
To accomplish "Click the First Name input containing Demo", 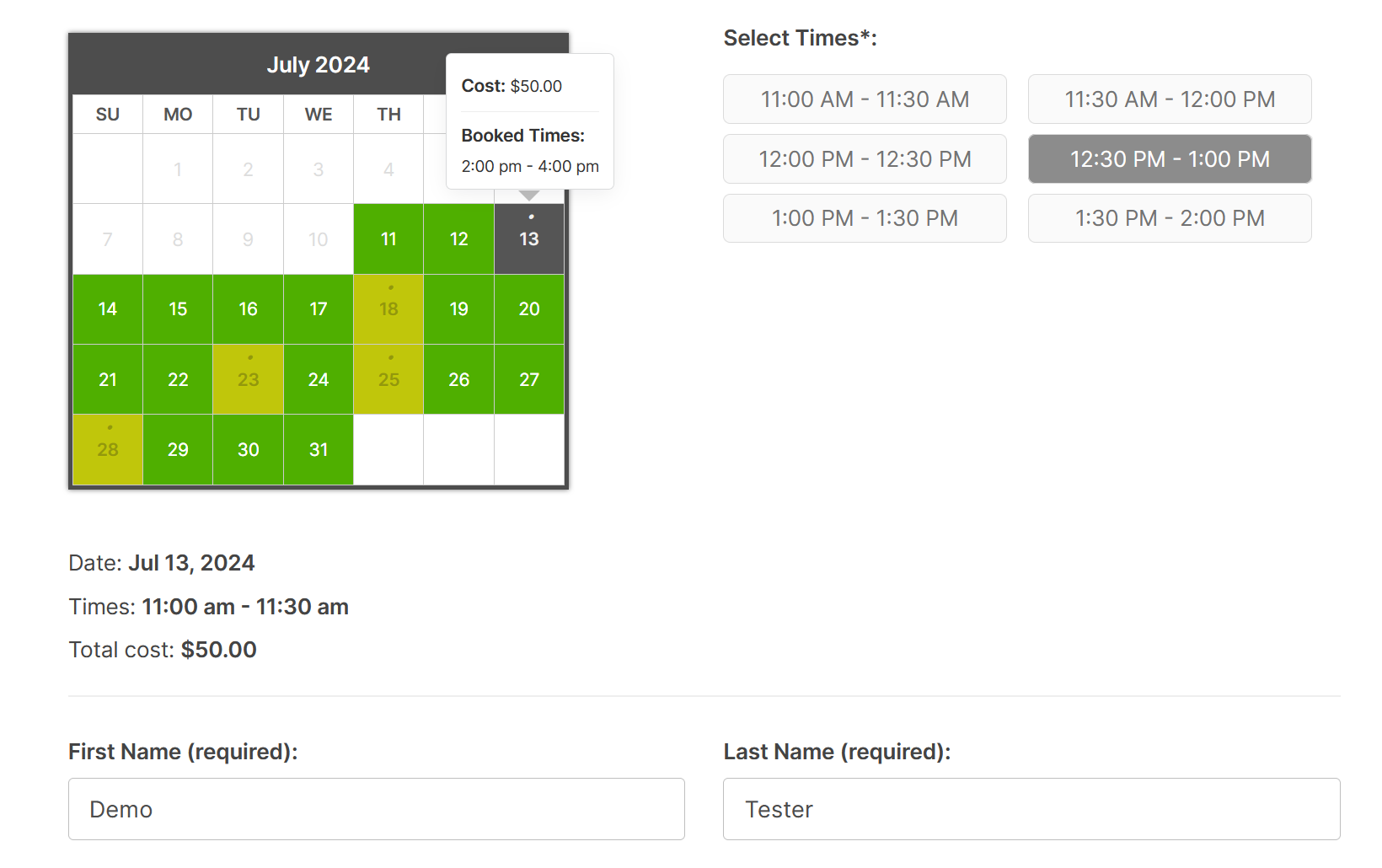I will click(376, 809).
